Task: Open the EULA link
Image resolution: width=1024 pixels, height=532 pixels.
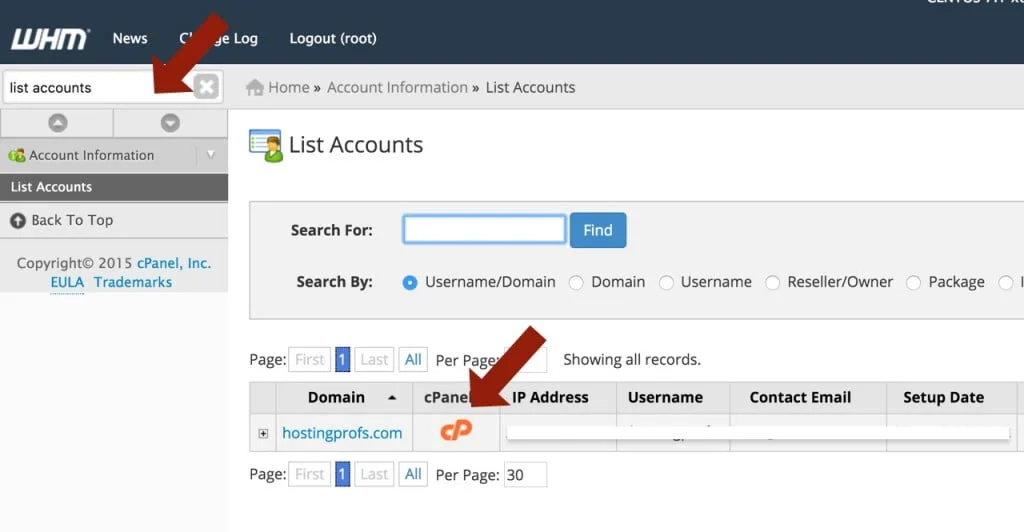Action: coord(67,282)
